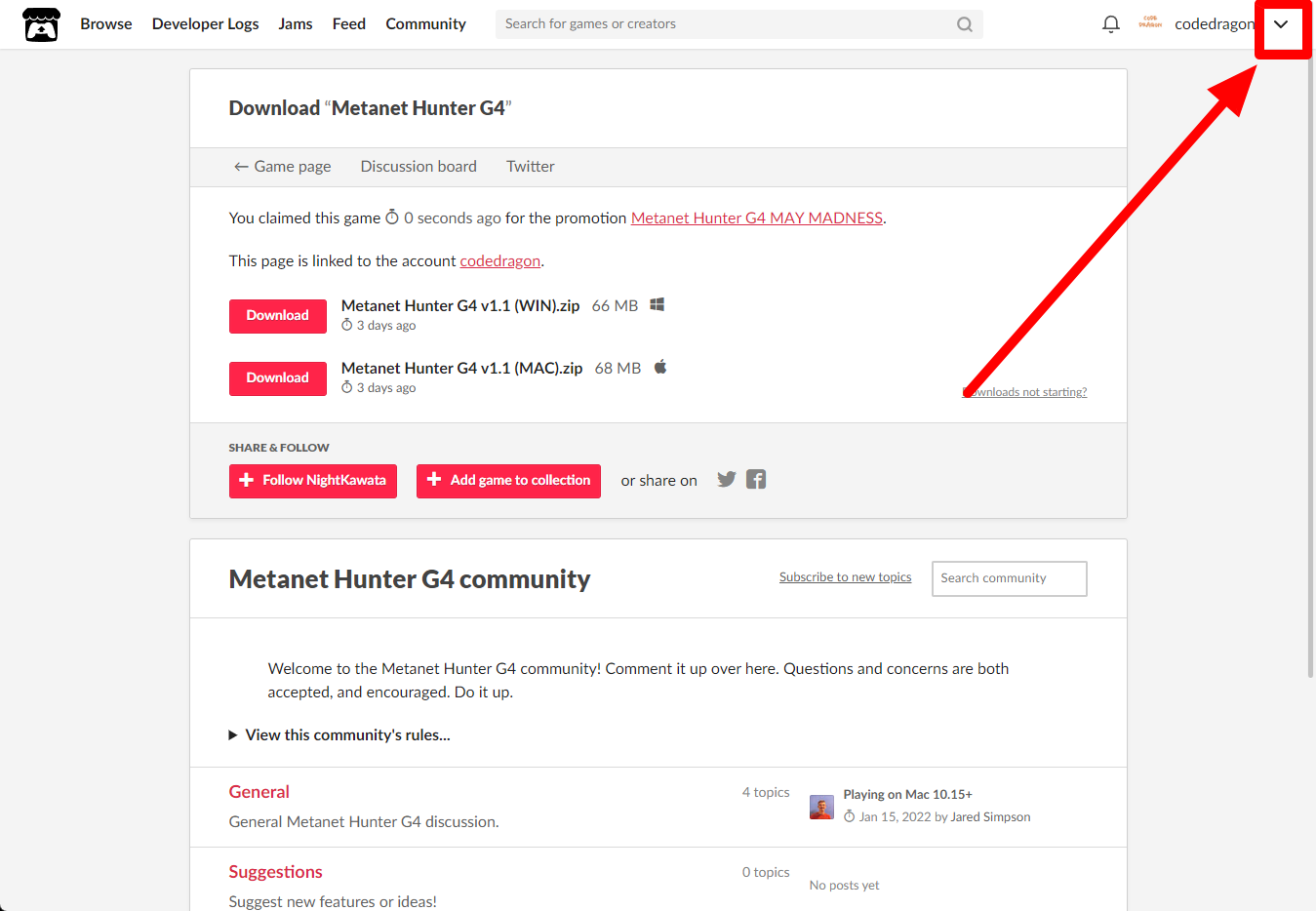Share on Facebook icon
Image resolution: width=1316 pixels, height=911 pixels.
point(756,479)
